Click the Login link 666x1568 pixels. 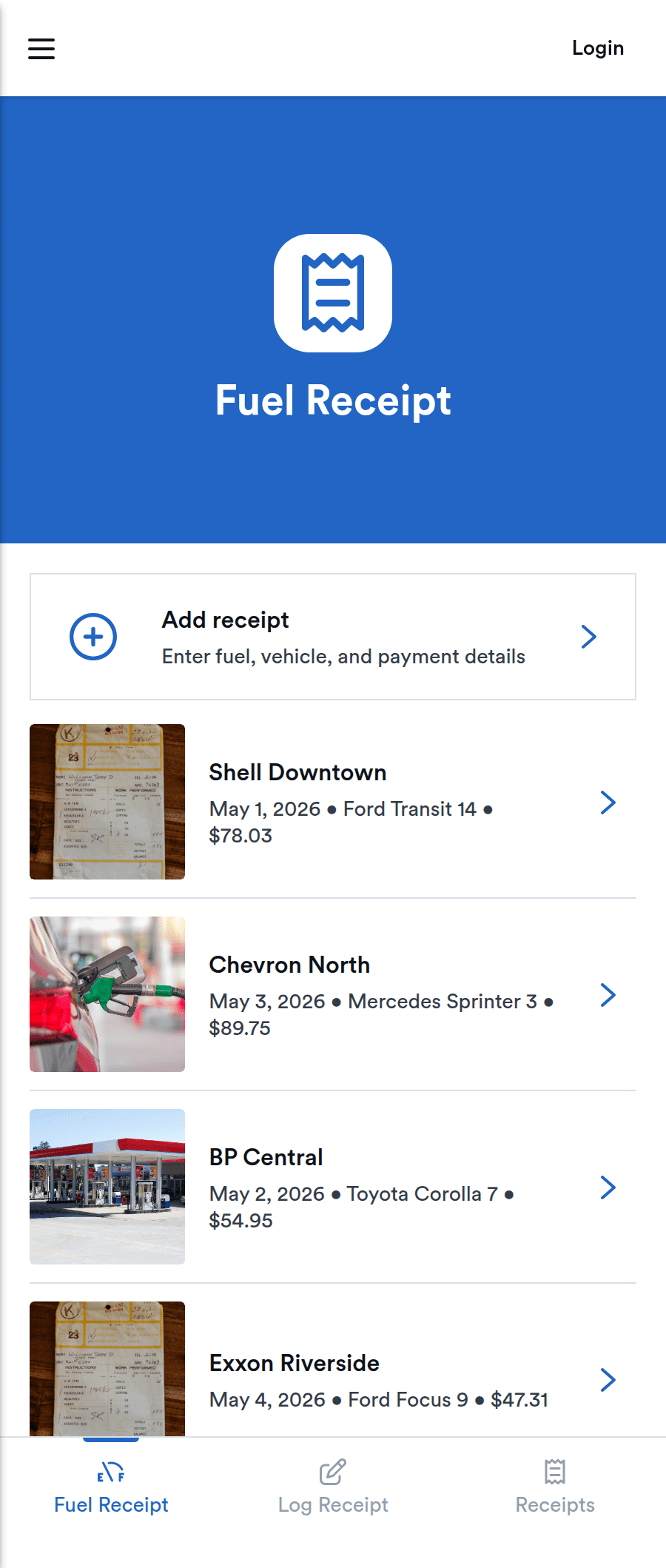click(x=597, y=48)
